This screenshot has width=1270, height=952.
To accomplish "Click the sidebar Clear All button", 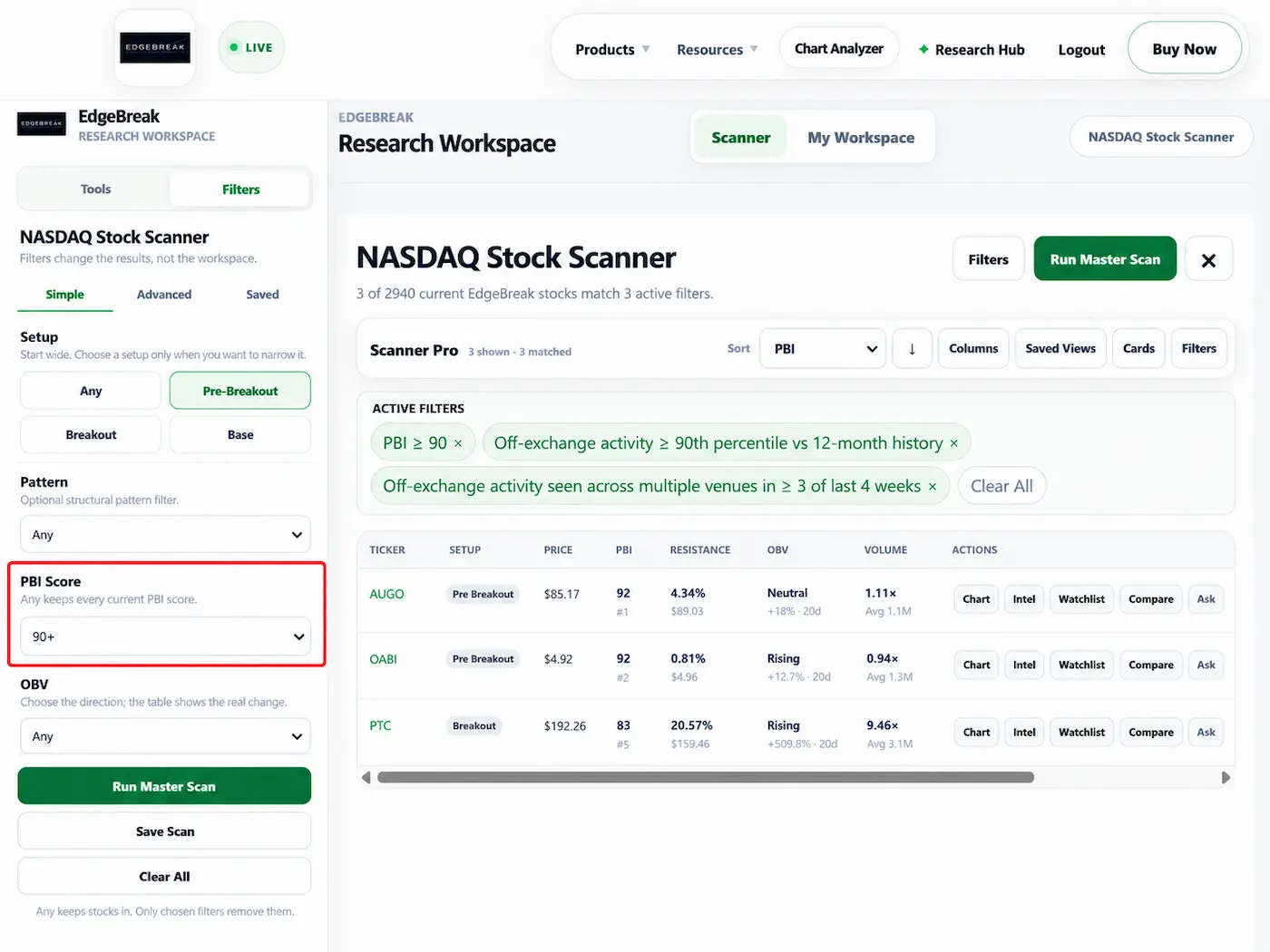I will [x=165, y=877].
